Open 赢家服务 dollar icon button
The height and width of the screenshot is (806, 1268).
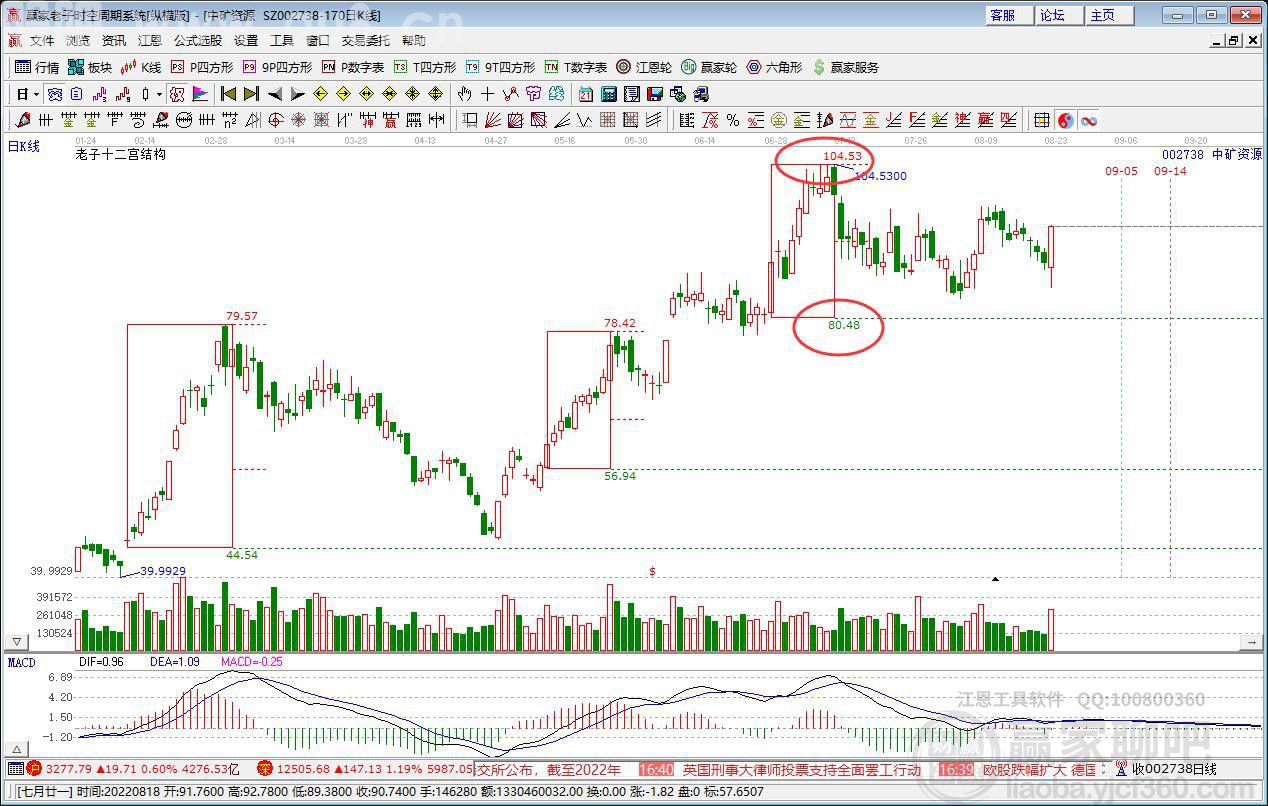click(846, 67)
